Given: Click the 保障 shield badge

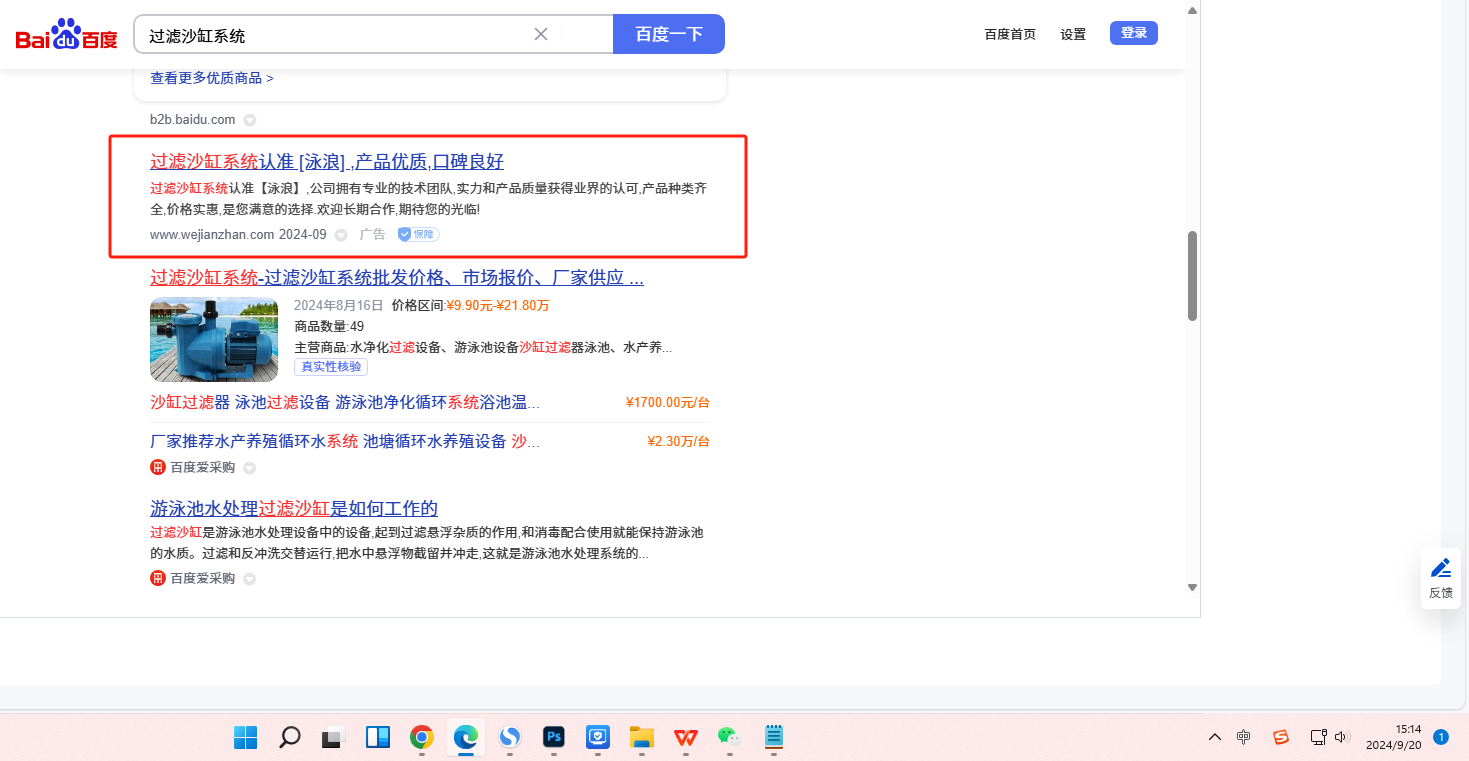Looking at the screenshot, I should 418,234.
